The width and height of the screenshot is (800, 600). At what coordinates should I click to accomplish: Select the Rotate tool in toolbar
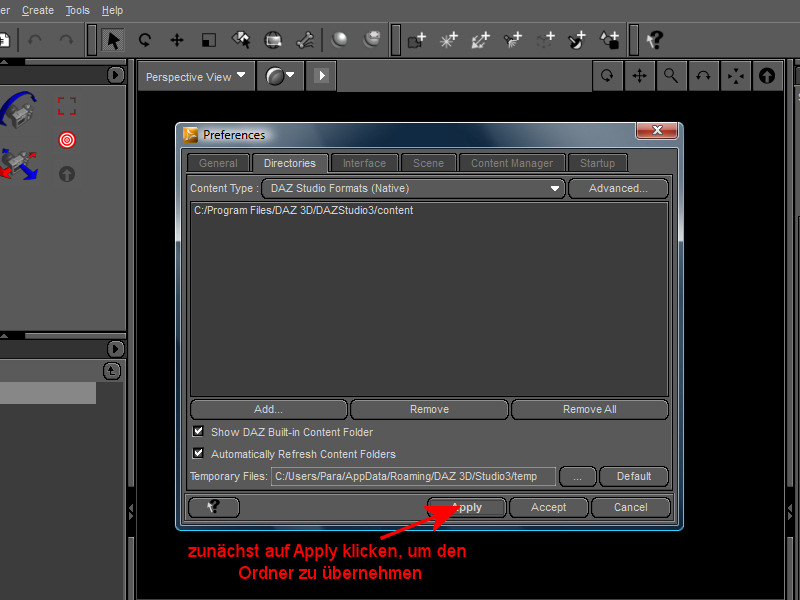coord(145,40)
